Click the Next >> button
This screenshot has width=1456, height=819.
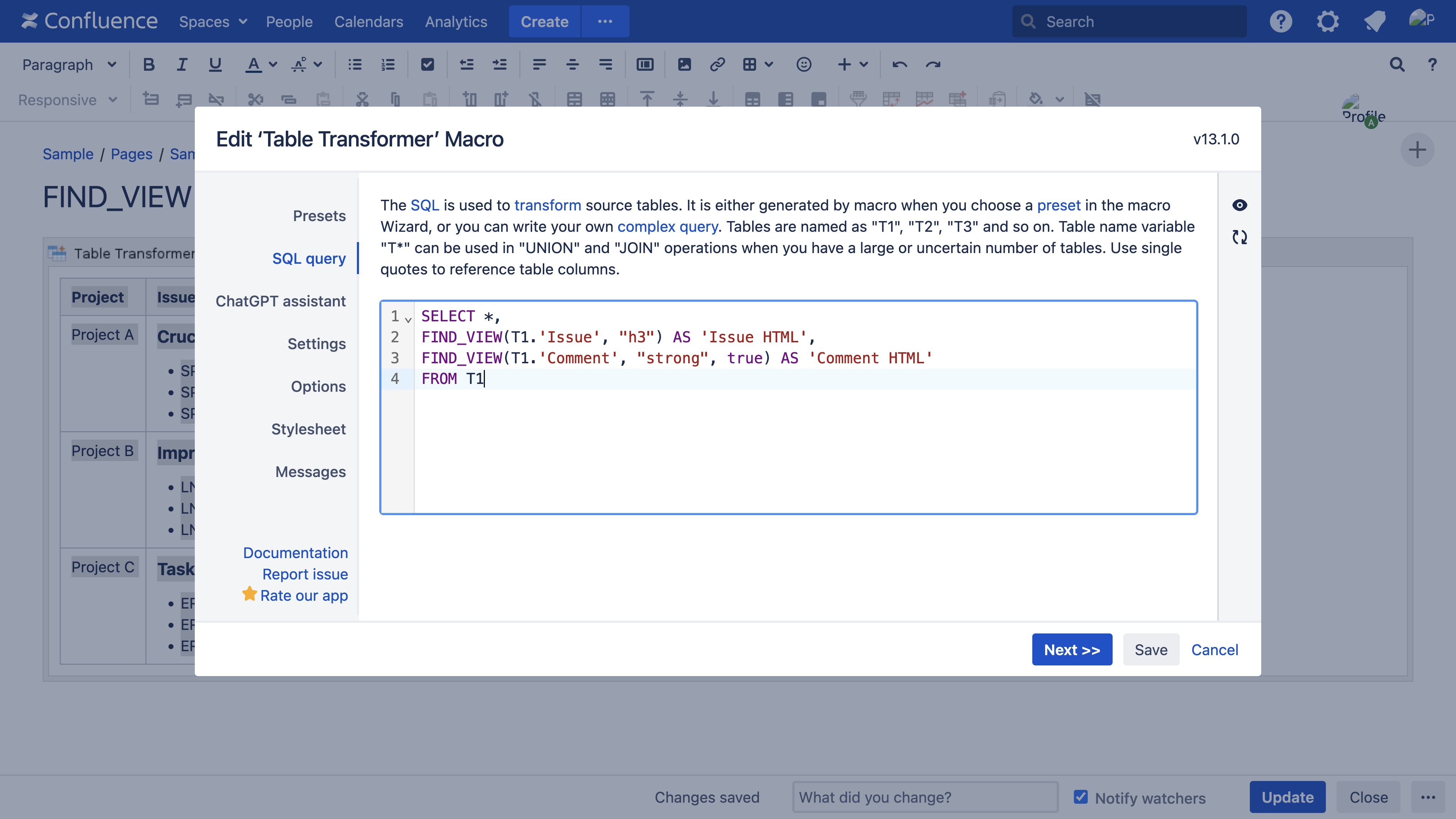coord(1072,649)
